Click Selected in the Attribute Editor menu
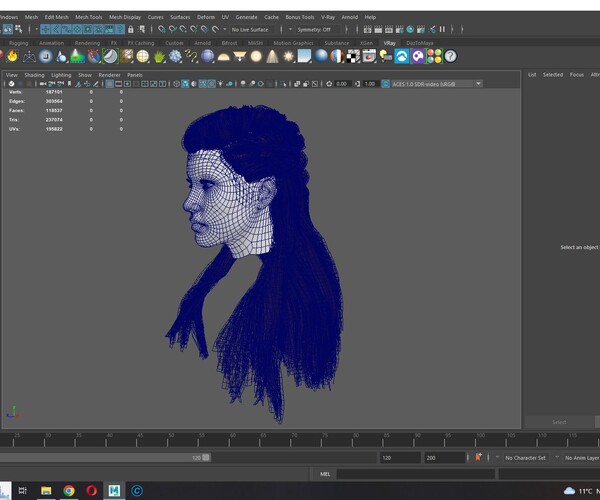 click(553, 75)
